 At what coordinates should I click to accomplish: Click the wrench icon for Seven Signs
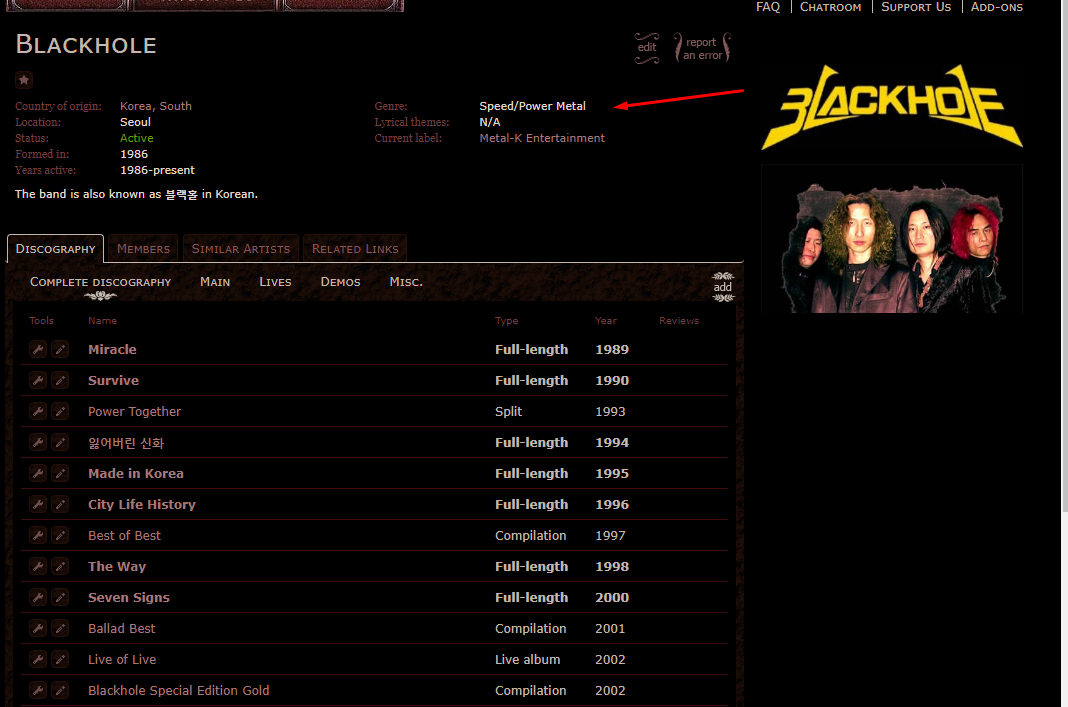point(38,597)
